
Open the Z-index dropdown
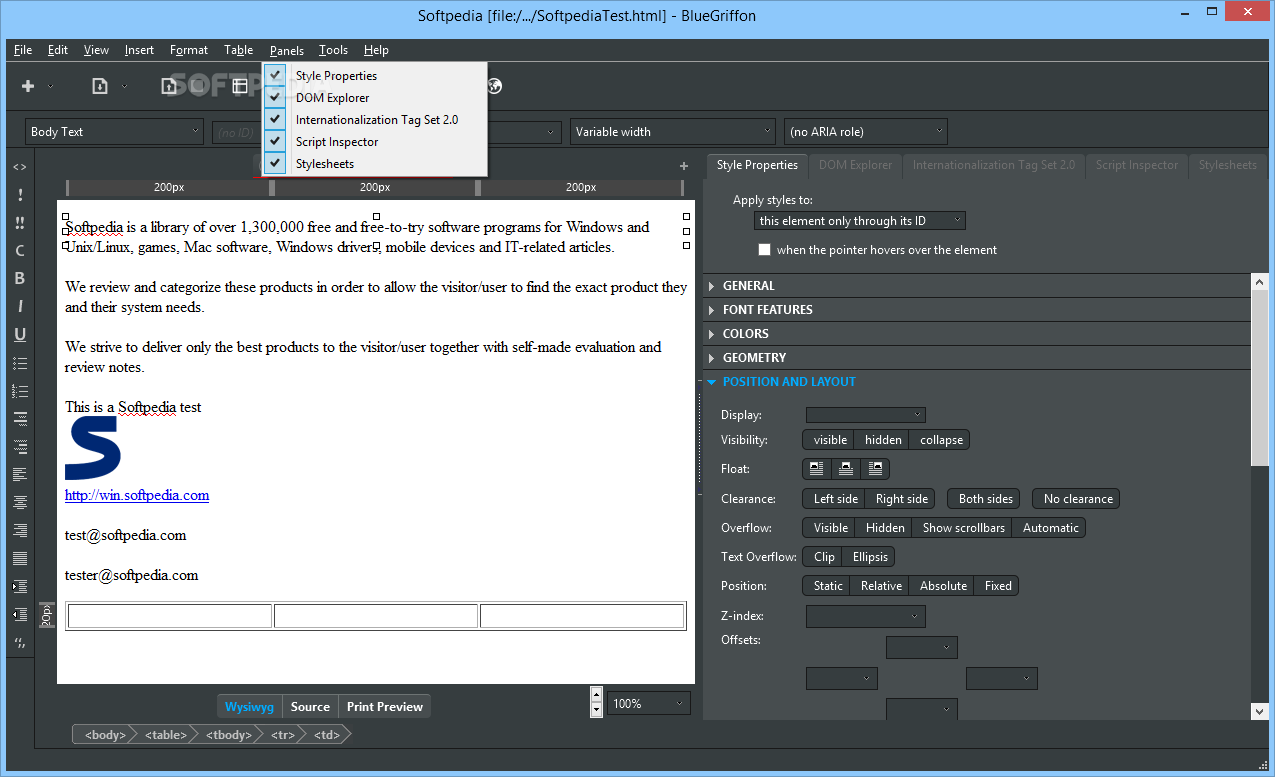pyautogui.click(x=866, y=617)
